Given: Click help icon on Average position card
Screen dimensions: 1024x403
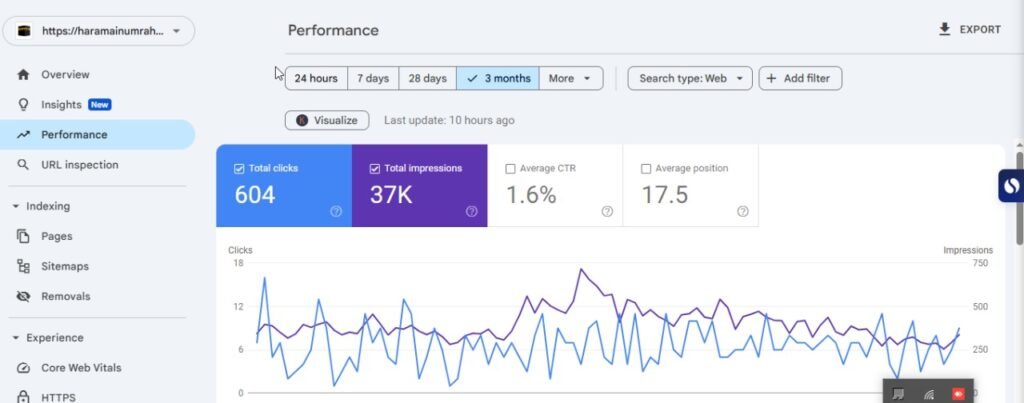Looking at the screenshot, I should click(743, 211).
